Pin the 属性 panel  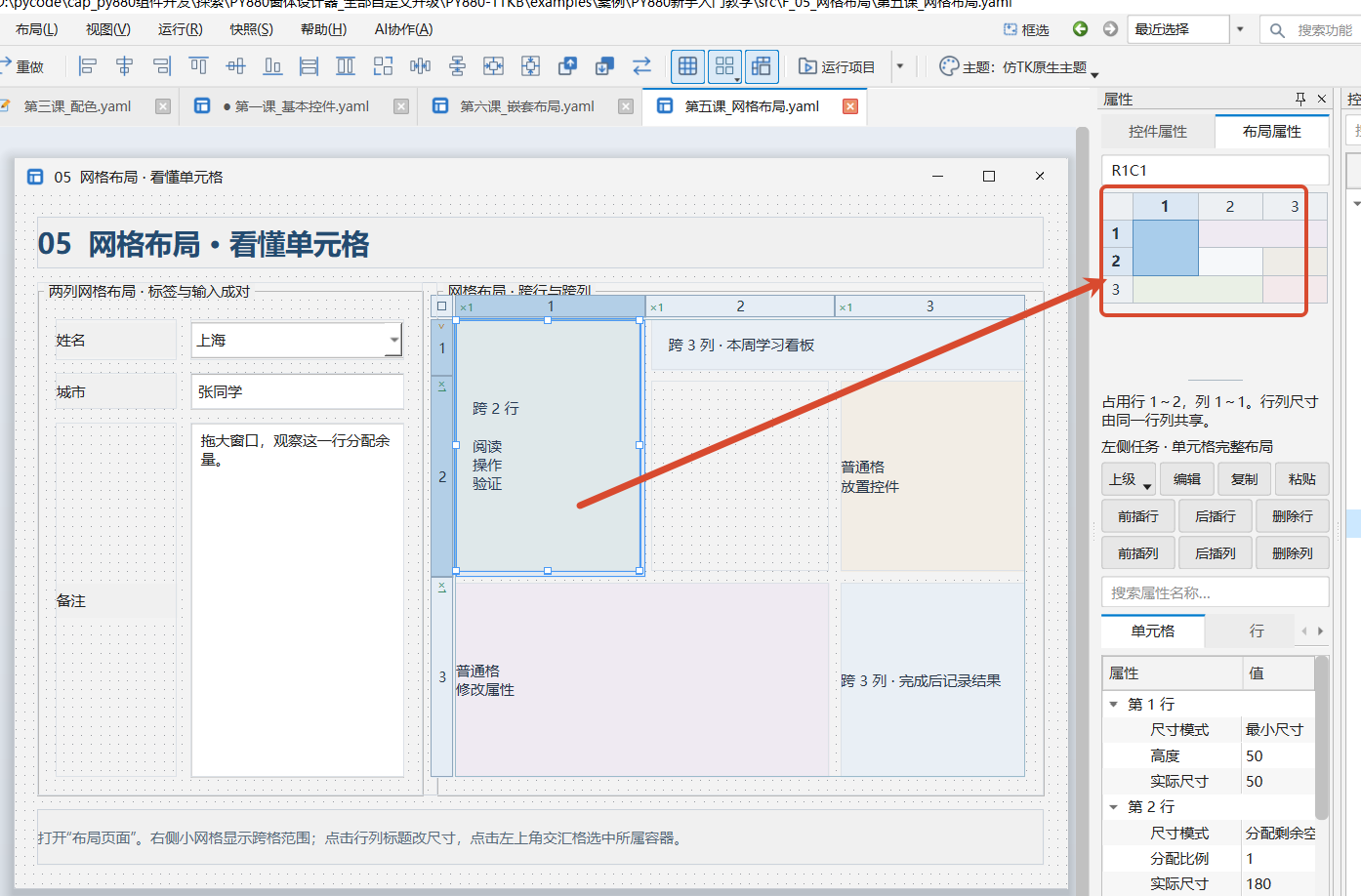click(1300, 99)
